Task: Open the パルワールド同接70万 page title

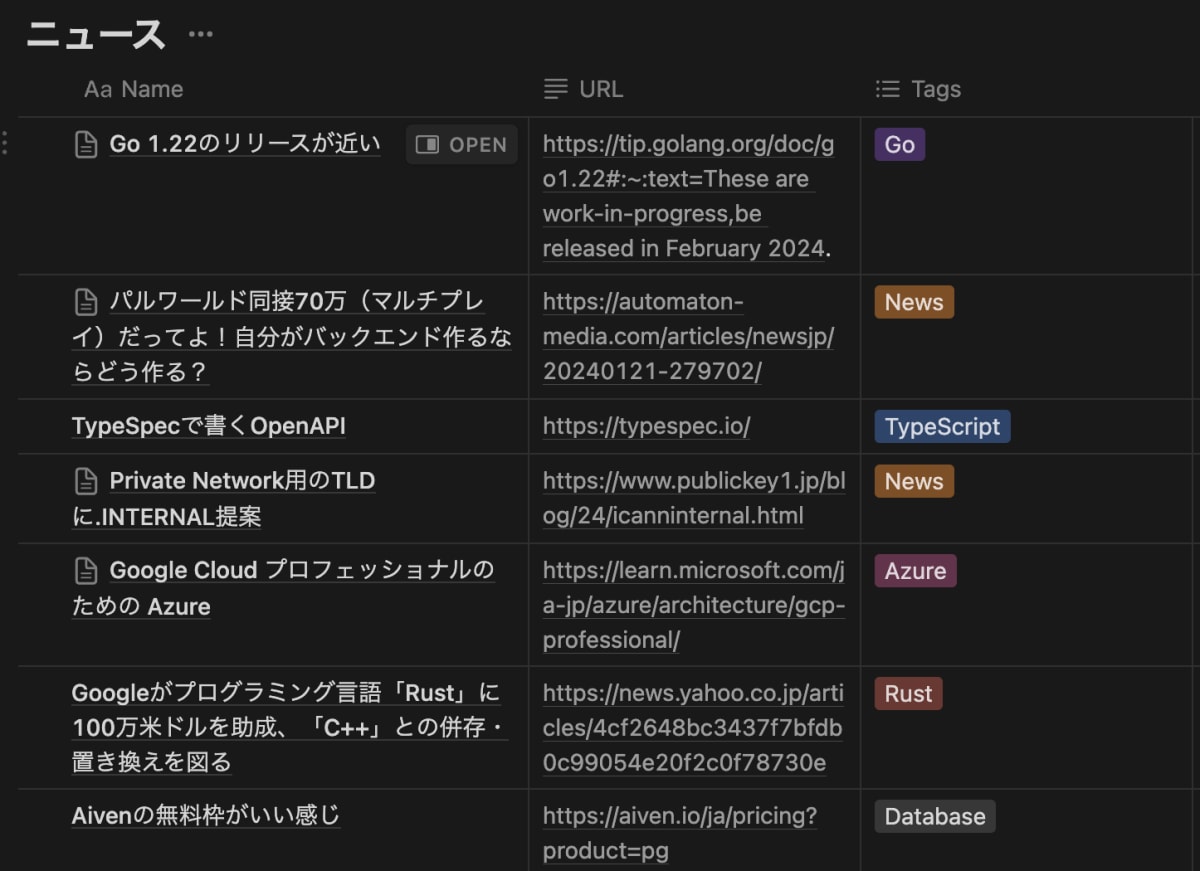Action: (x=292, y=337)
